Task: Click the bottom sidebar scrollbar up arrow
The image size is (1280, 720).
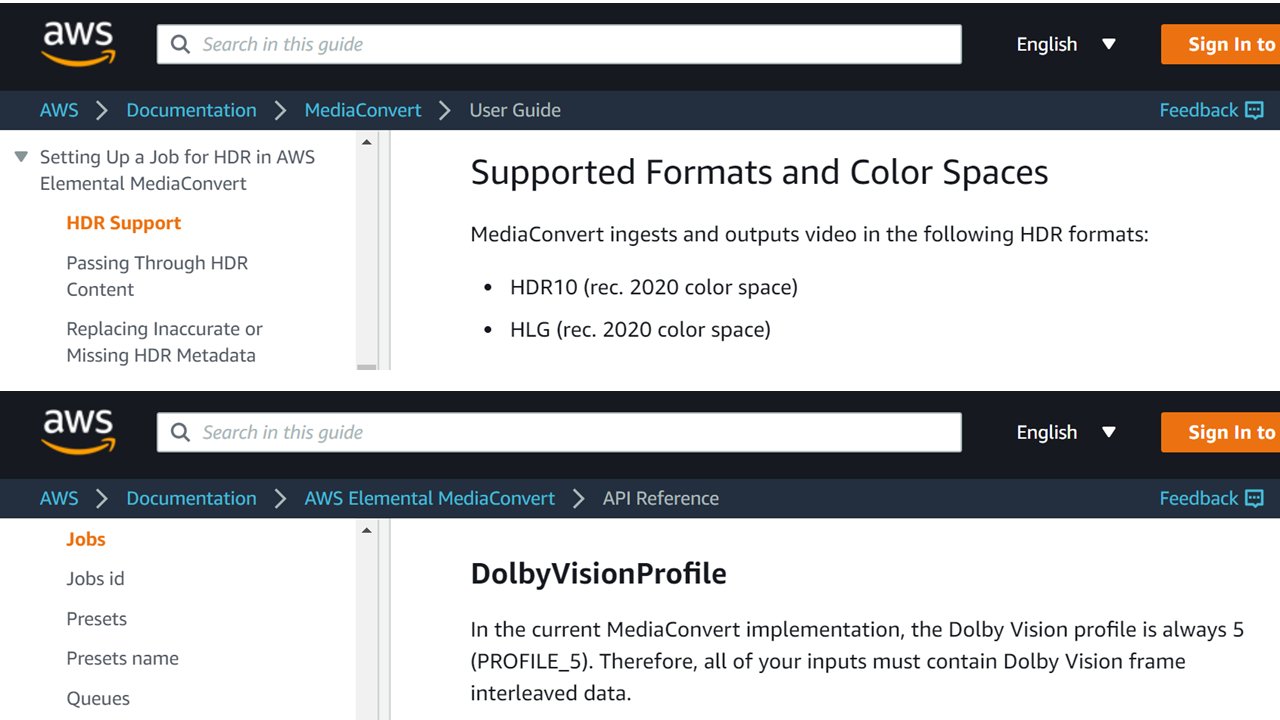Action: [x=366, y=530]
